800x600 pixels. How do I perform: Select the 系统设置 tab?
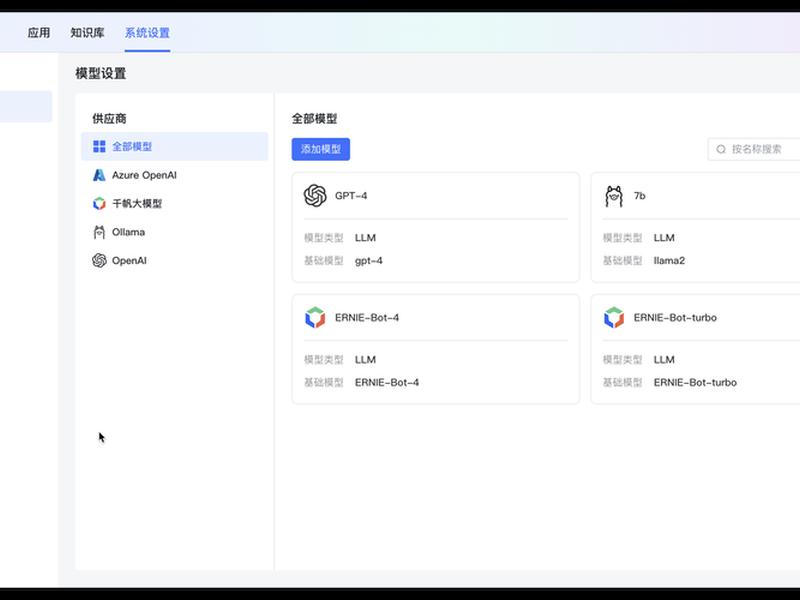pos(147,33)
